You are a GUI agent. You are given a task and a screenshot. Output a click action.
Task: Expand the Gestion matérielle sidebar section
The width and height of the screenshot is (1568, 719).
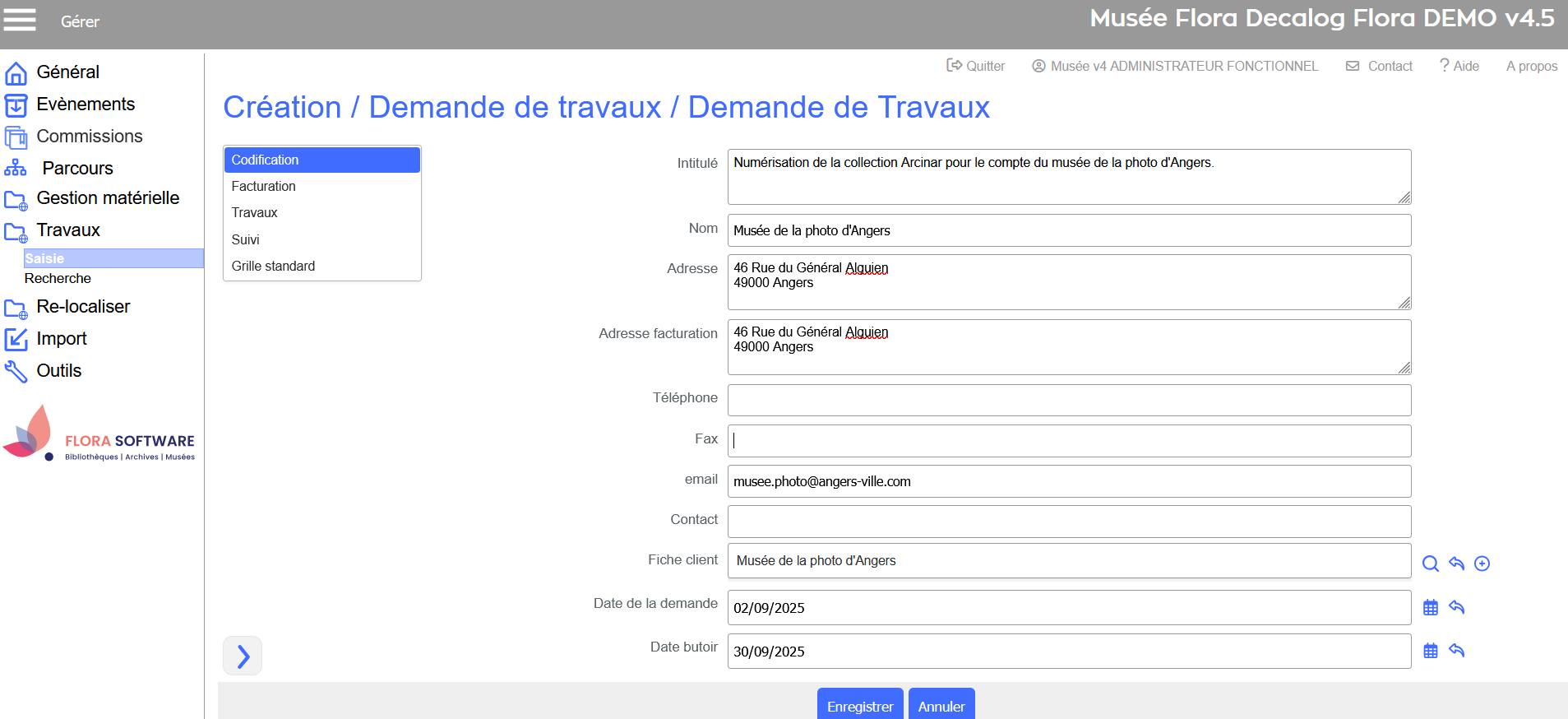click(107, 198)
